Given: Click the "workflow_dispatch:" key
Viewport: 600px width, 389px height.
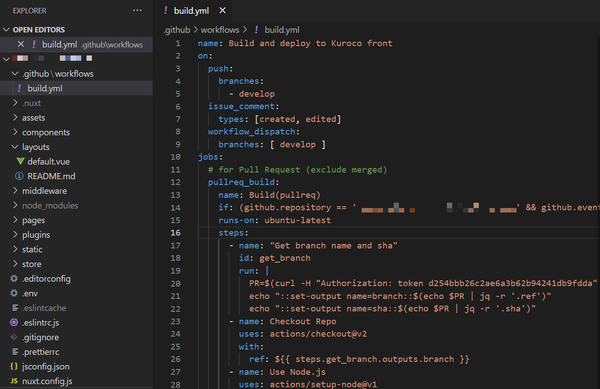Looking at the screenshot, I should click(254, 132).
